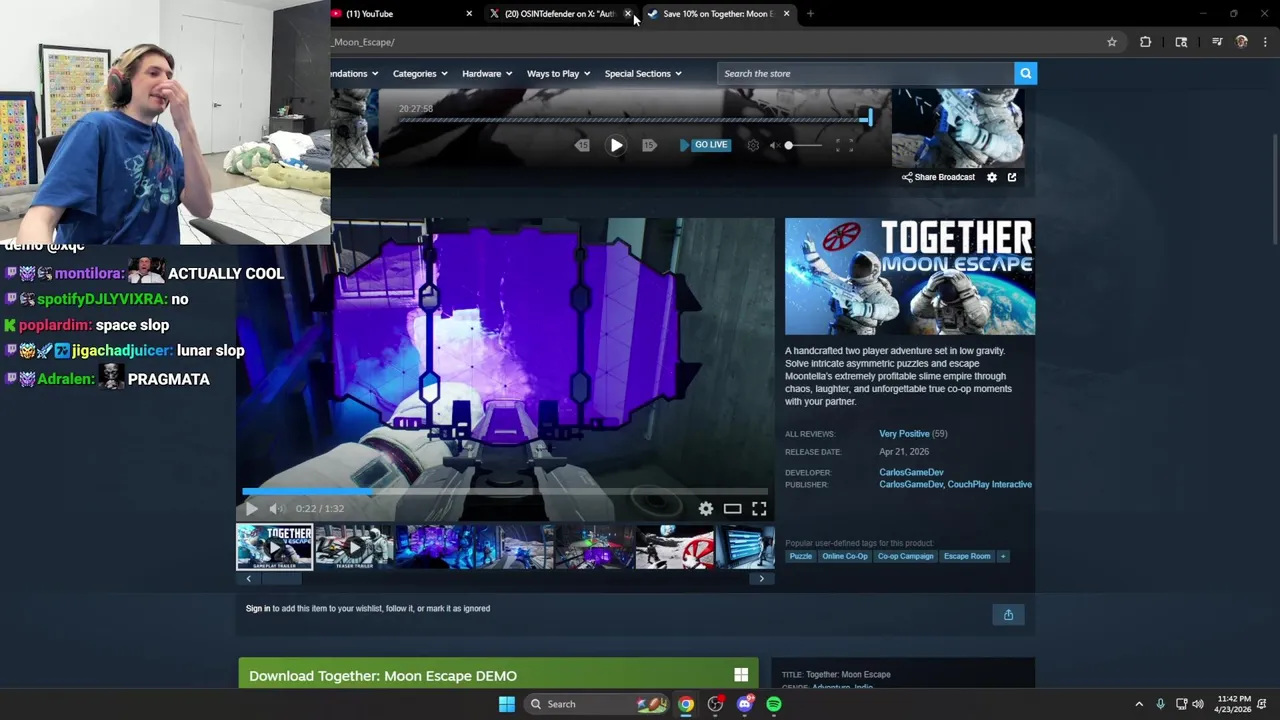The width and height of the screenshot is (1280, 720).
Task: Select the Teaser Trailer thumbnail
Action: (x=353, y=547)
